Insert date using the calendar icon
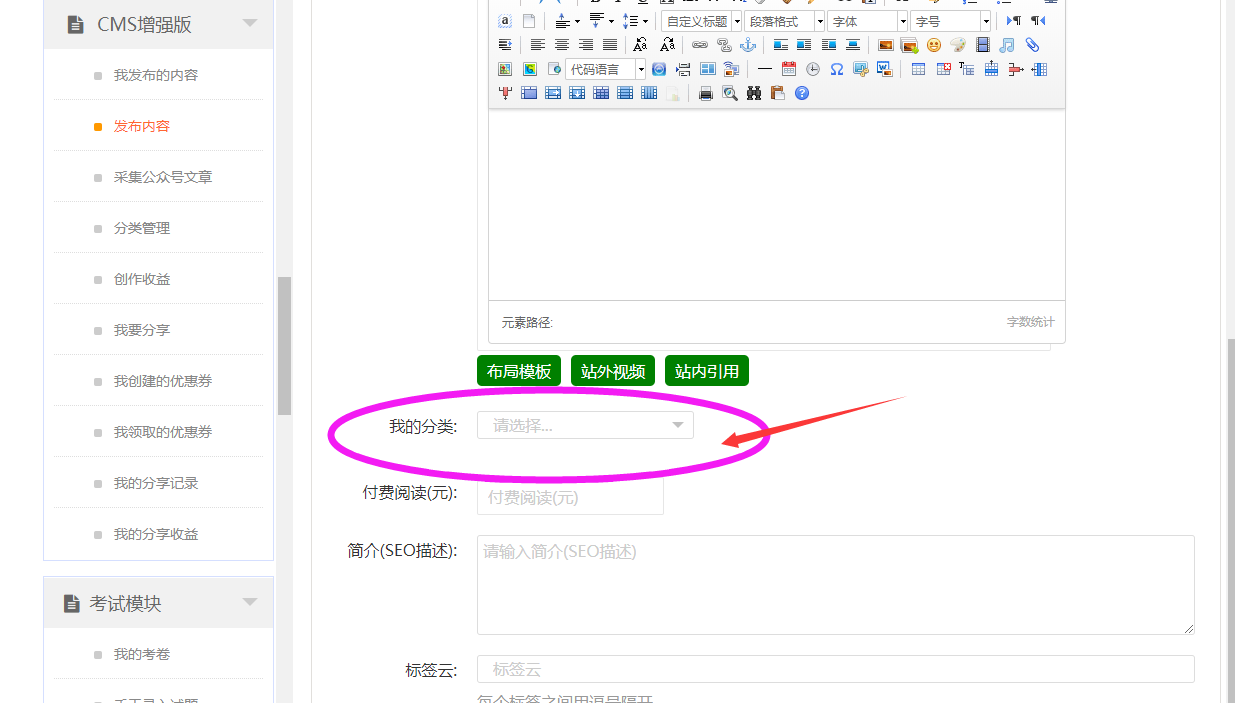Screen dimensions: 1235x703 click(x=789, y=69)
